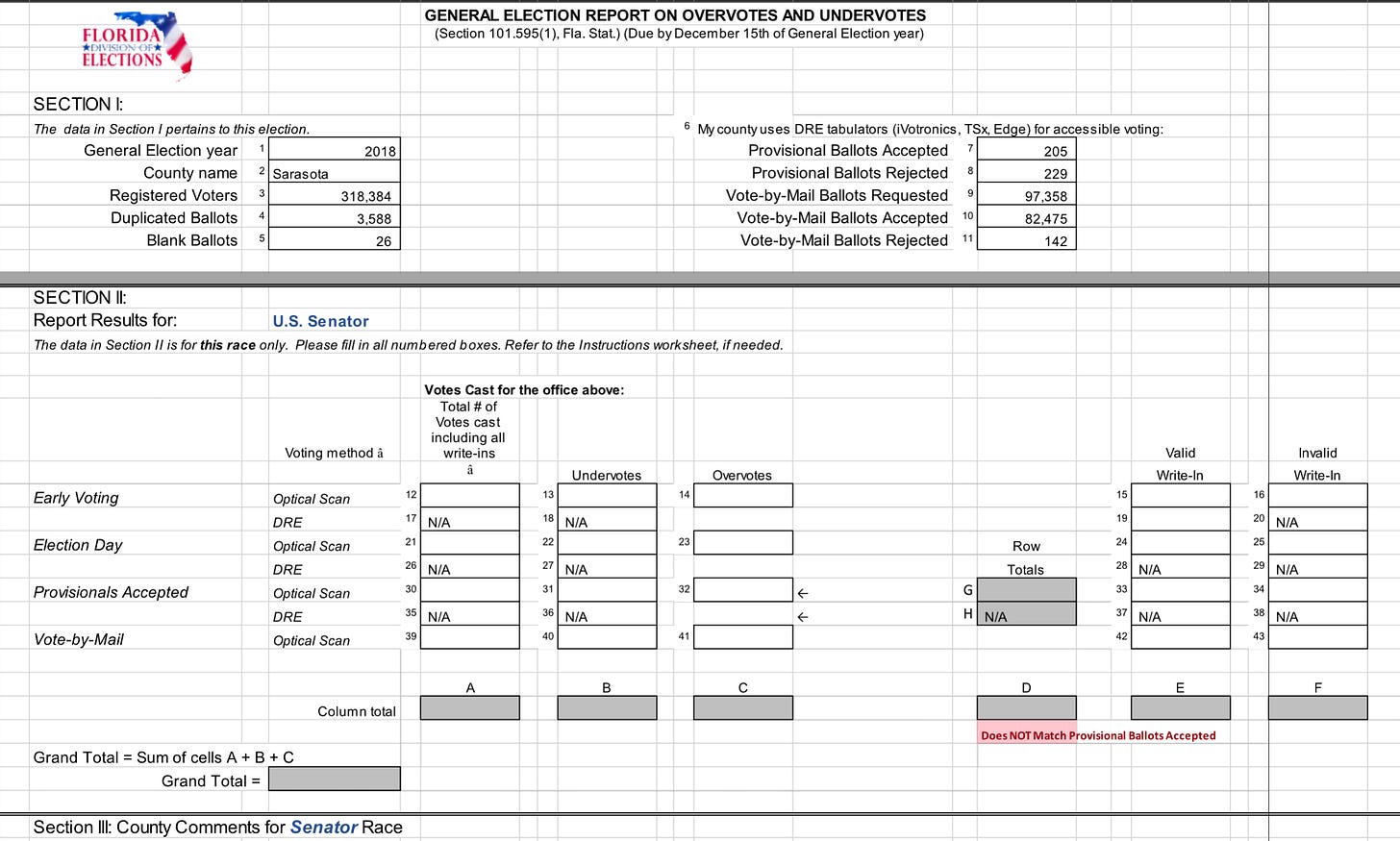The width and height of the screenshot is (1400, 841).
Task: Select box 18 N/A undervotes cell
Action: pos(607,519)
